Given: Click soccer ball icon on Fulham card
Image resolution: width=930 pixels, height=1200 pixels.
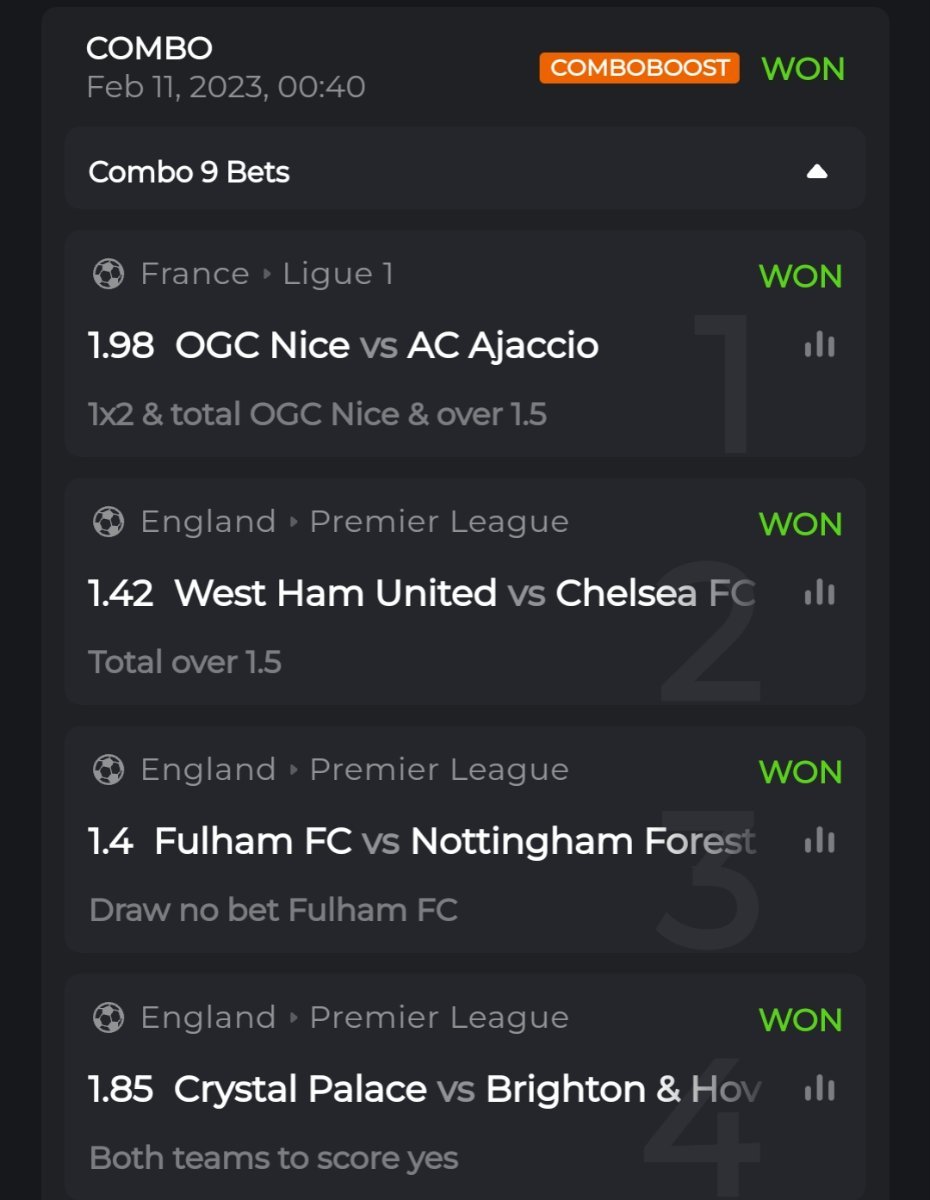Looking at the screenshot, I should [108, 770].
